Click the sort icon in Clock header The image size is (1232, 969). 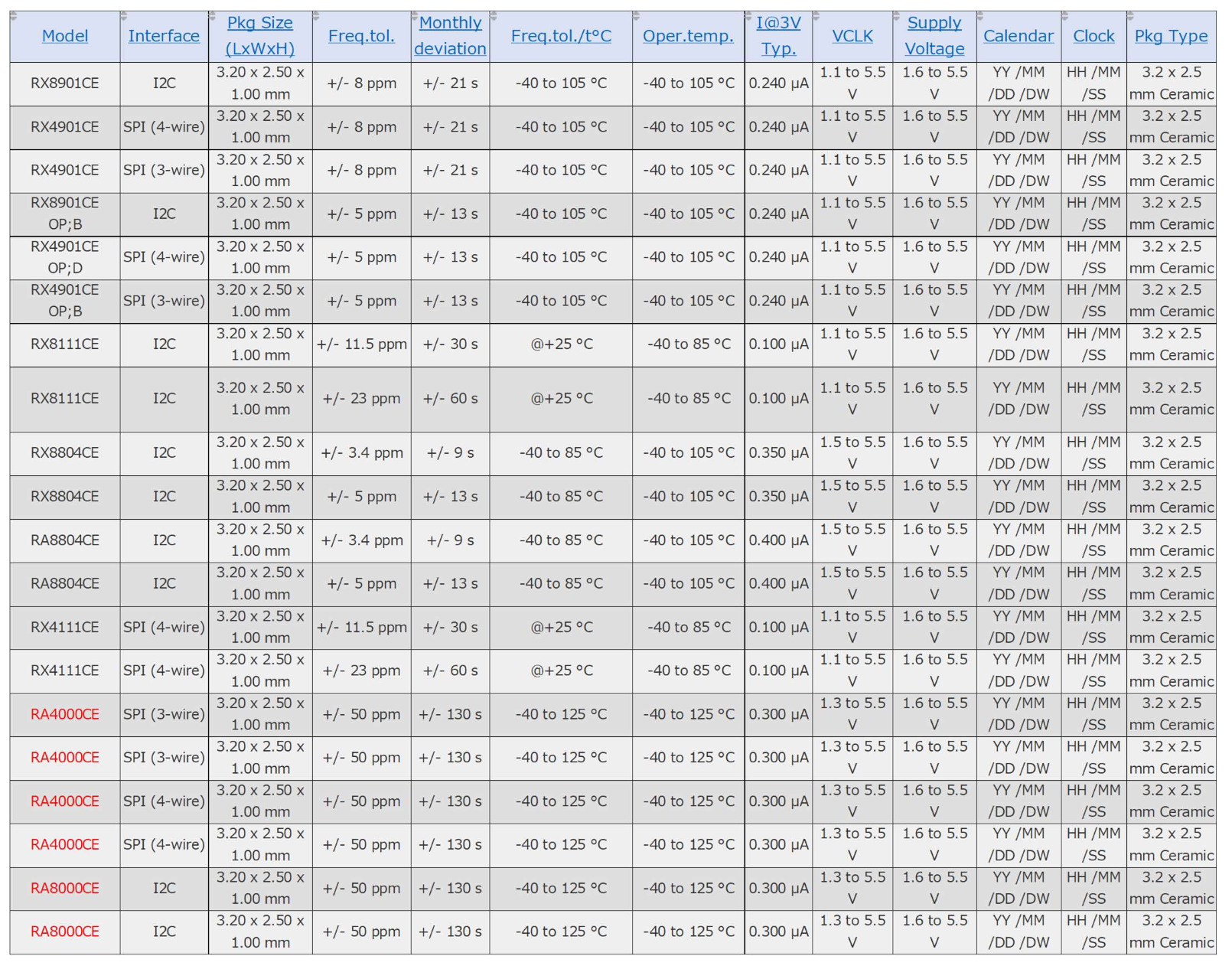click(1065, 15)
